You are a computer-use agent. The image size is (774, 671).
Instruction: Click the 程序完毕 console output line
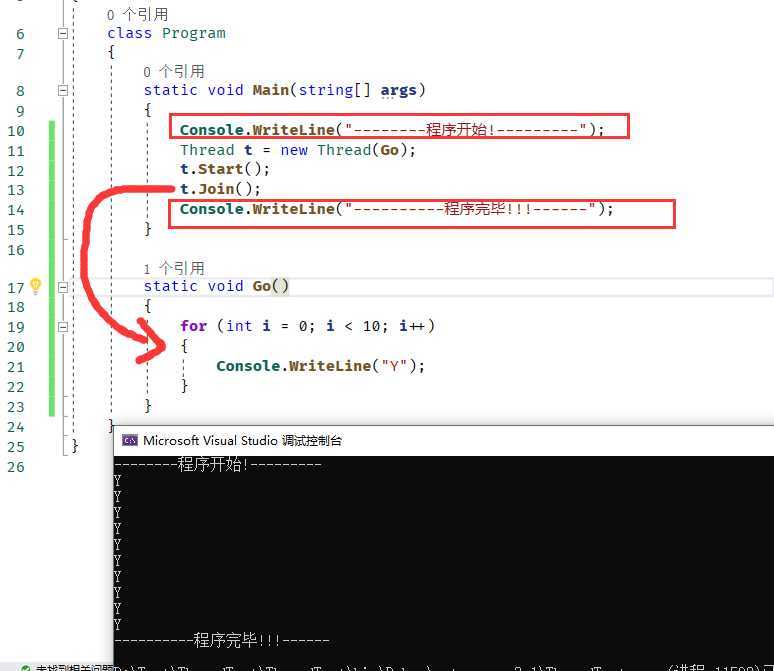pyautogui.click(x=222, y=640)
